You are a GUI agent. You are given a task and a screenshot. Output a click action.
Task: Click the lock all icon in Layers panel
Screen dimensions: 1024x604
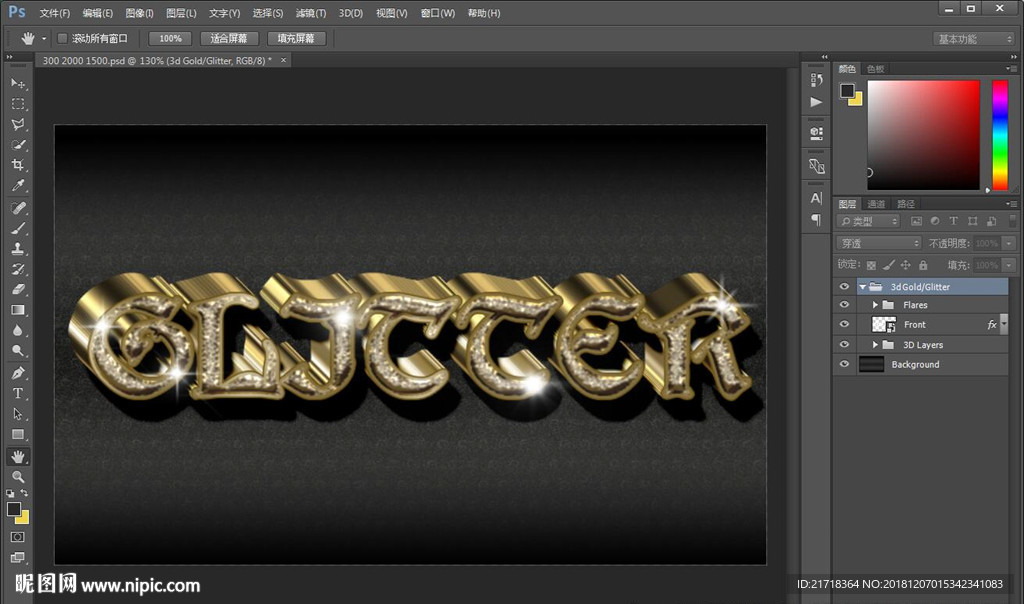(922, 265)
